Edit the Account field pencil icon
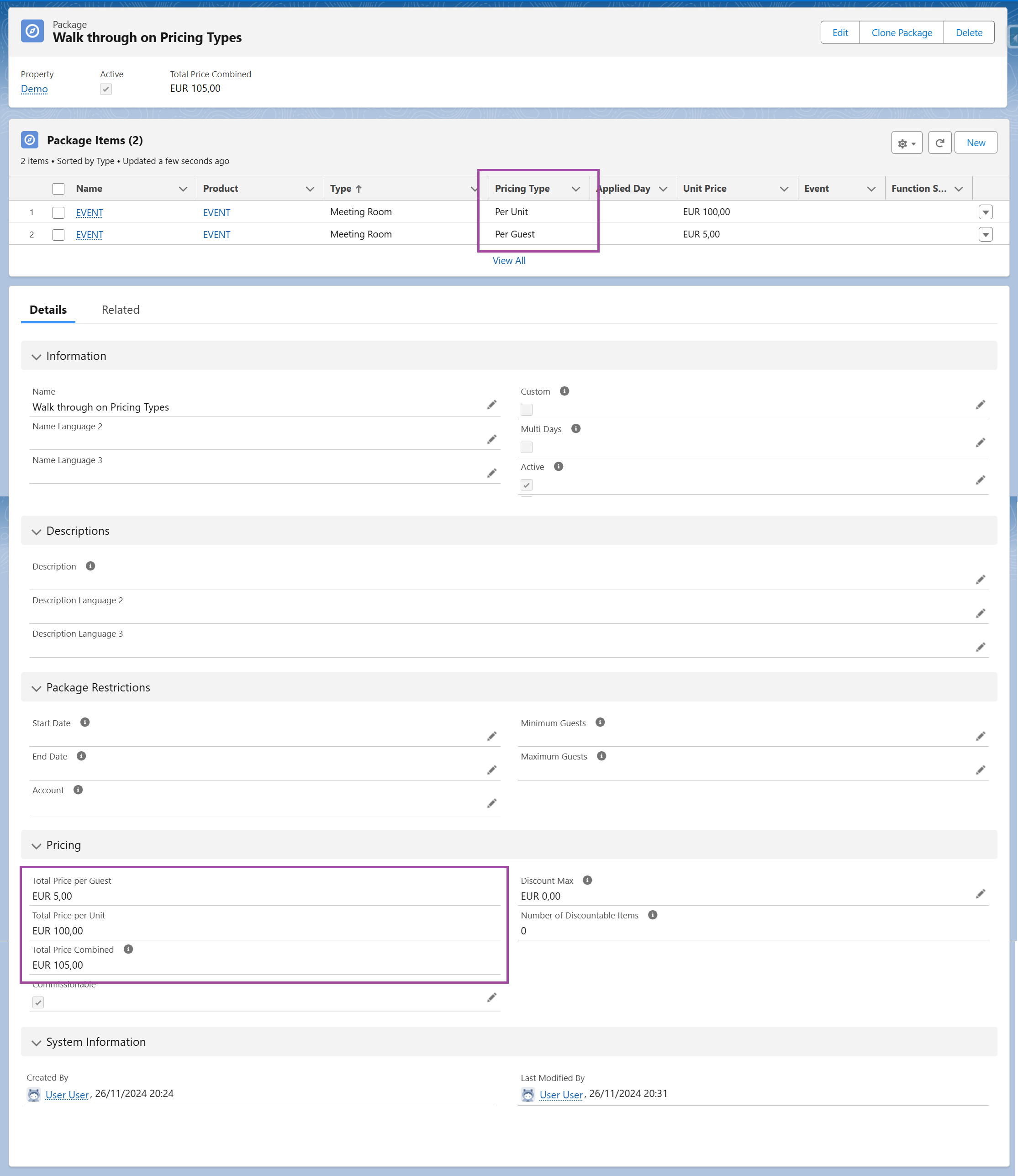The height and width of the screenshot is (1176, 1018). (x=492, y=803)
